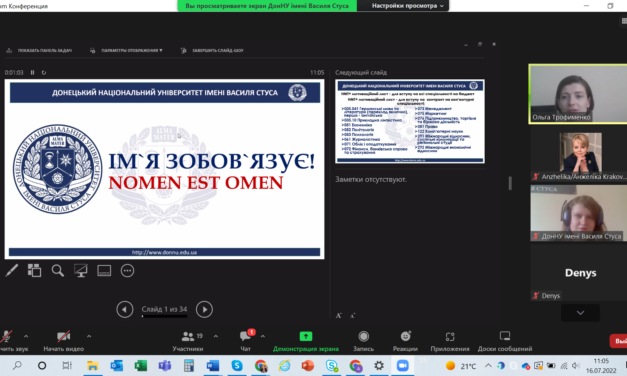Screen dimensions: 627x376
Task: Select the Denys participant tile
Action: point(579,273)
